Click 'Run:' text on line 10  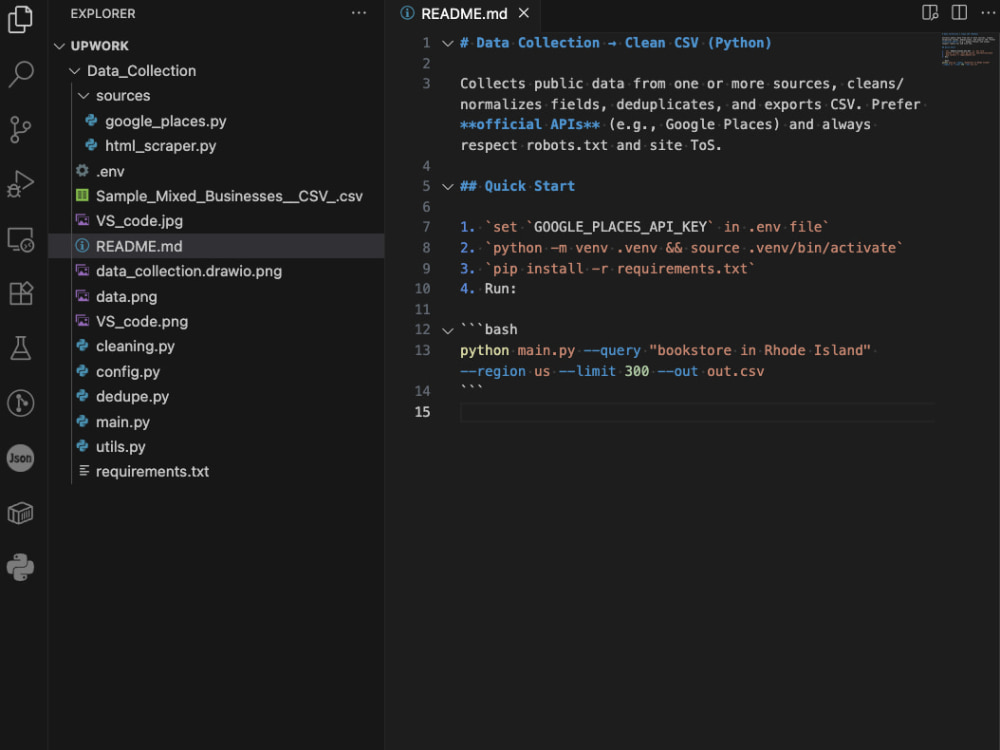[x=501, y=289]
